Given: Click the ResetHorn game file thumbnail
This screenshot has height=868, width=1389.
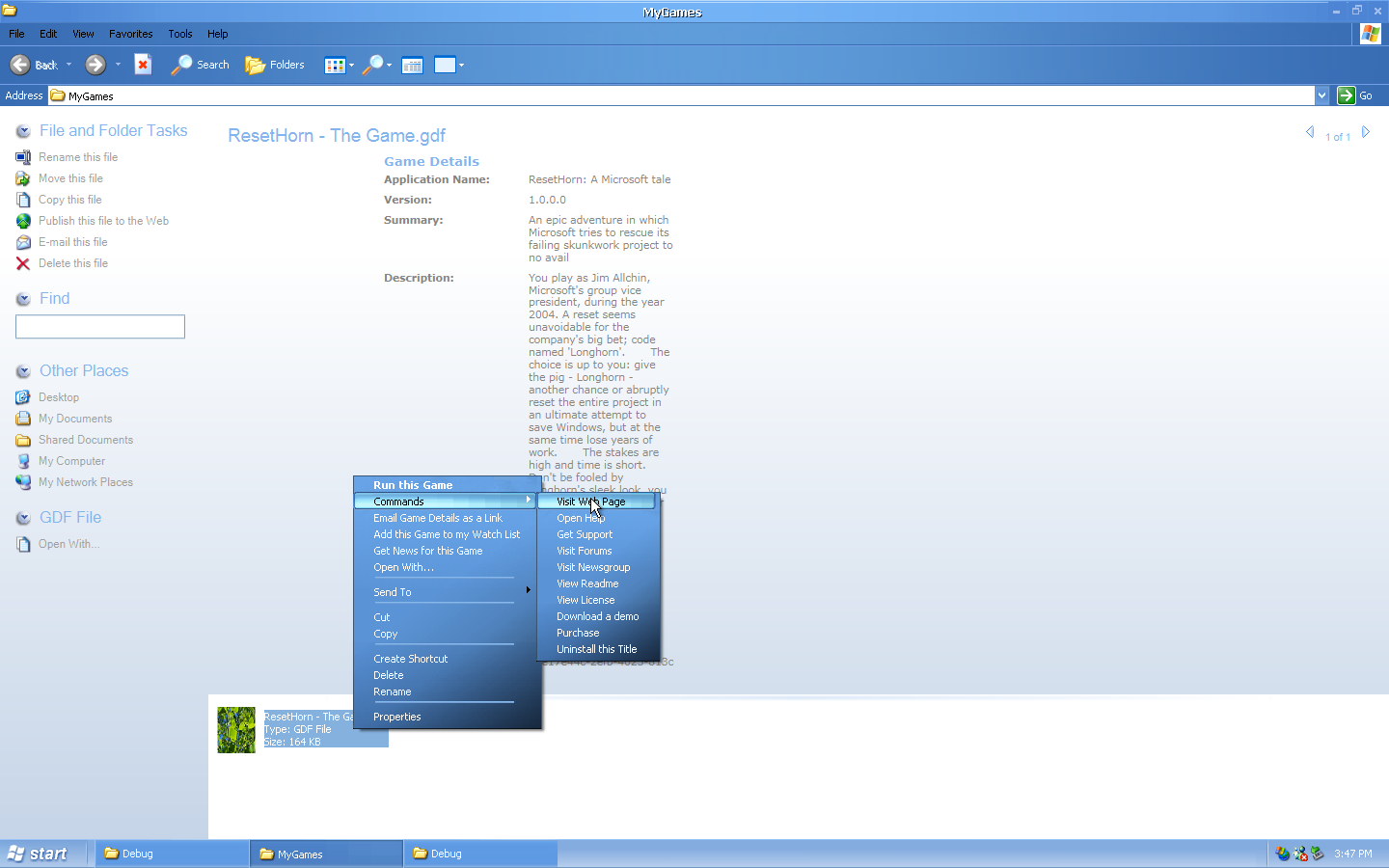Looking at the screenshot, I should point(236,730).
